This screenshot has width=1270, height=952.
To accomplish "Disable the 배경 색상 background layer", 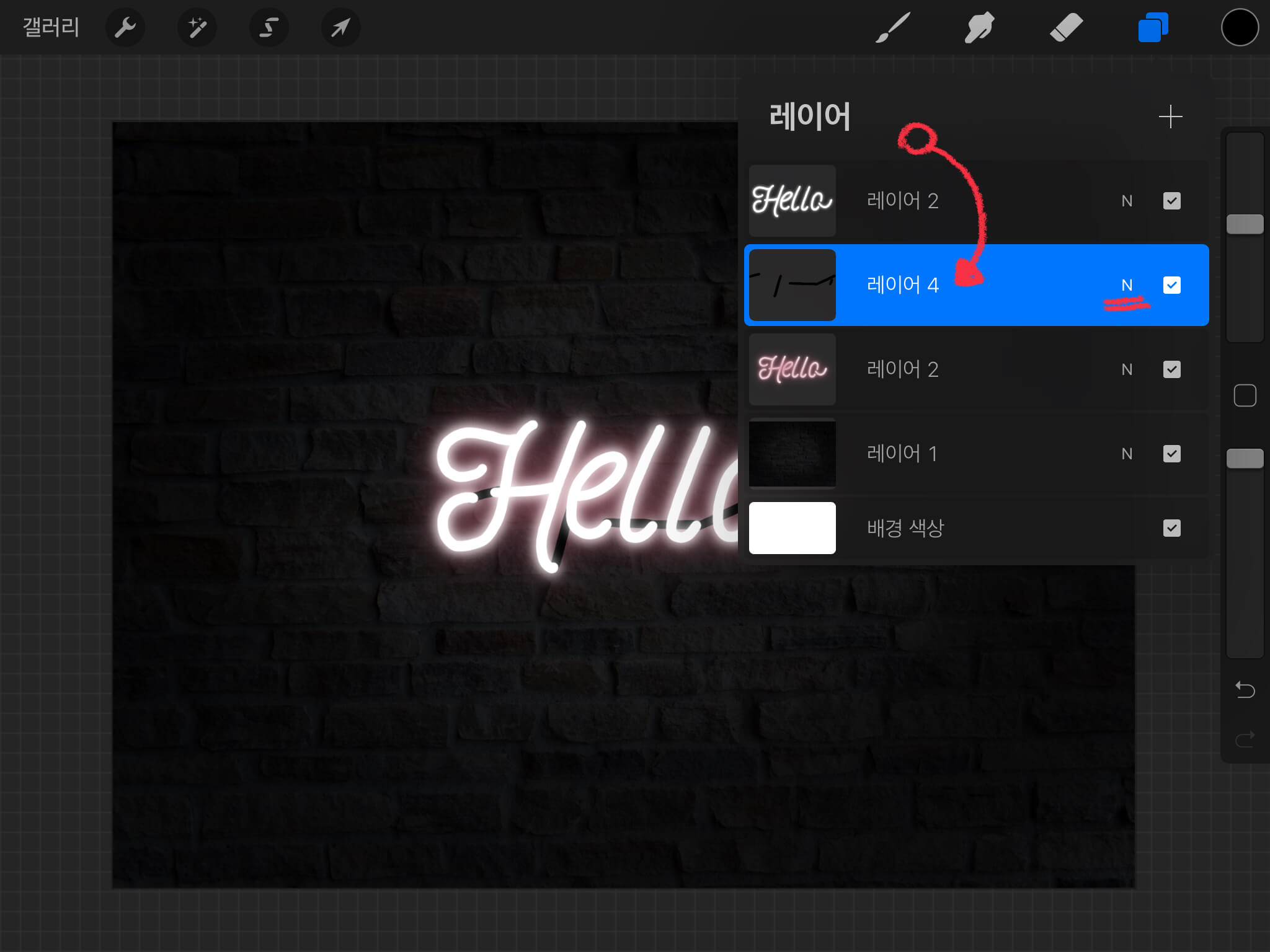I will pos(1171,528).
